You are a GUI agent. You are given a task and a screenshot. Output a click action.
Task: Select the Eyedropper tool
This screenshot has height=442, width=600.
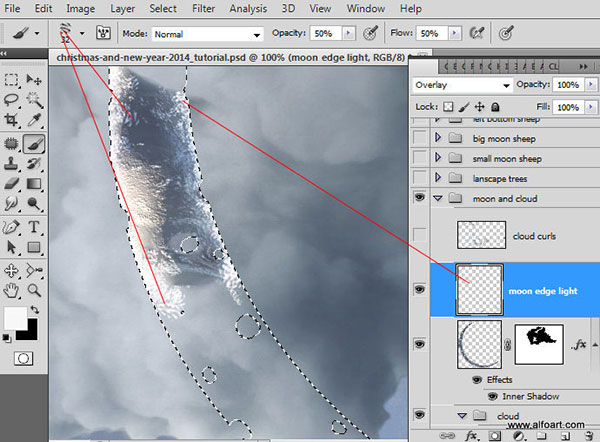[34, 120]
